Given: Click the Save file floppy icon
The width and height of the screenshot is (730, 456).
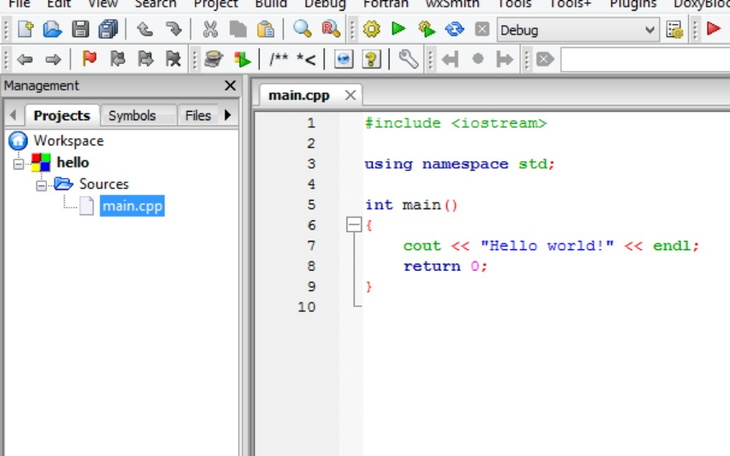Looking at the screenshot, I should pos(81,30).
